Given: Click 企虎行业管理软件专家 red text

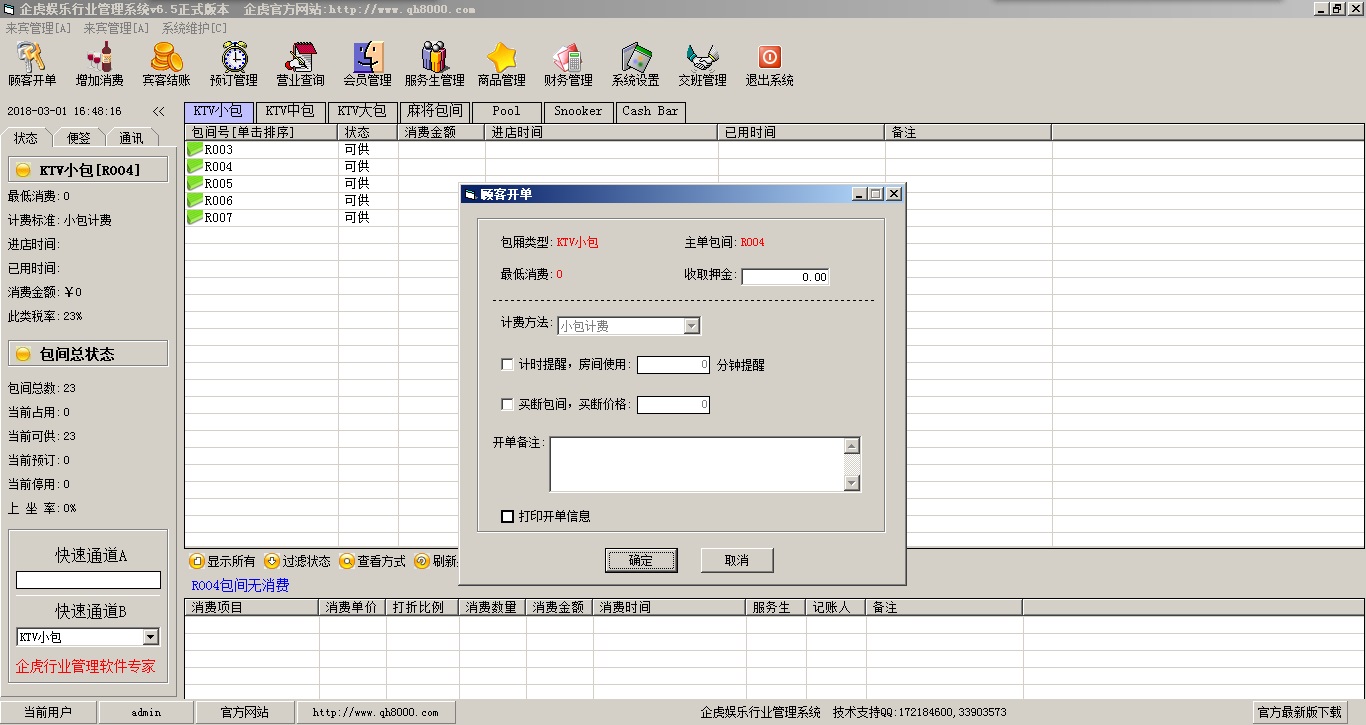Looking at the screenshot, I should 86,666.
